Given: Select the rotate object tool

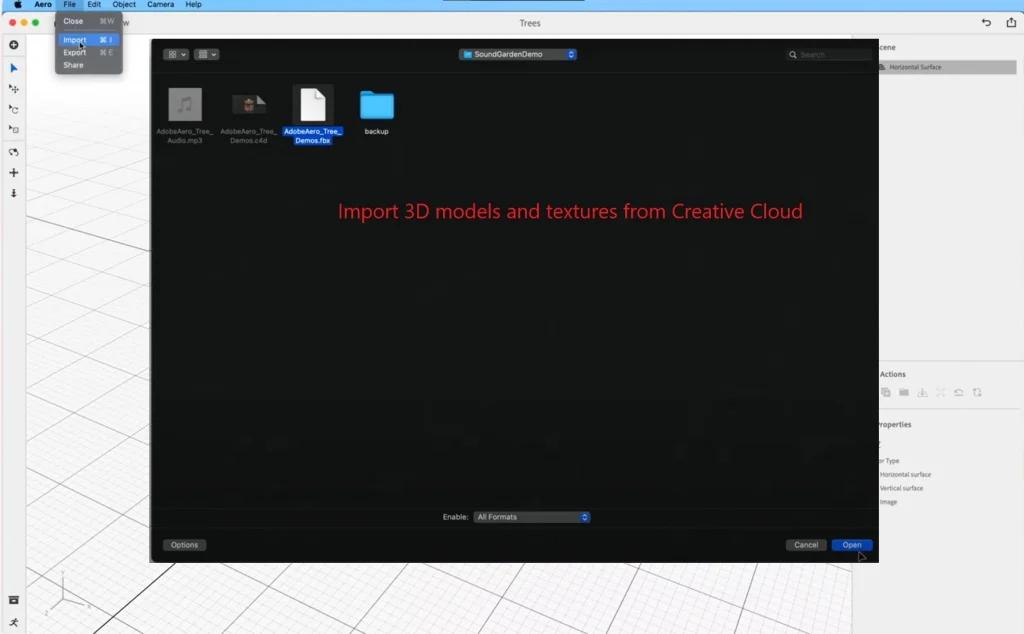Looking at the screenshot, I should click(x=14, y=109).
